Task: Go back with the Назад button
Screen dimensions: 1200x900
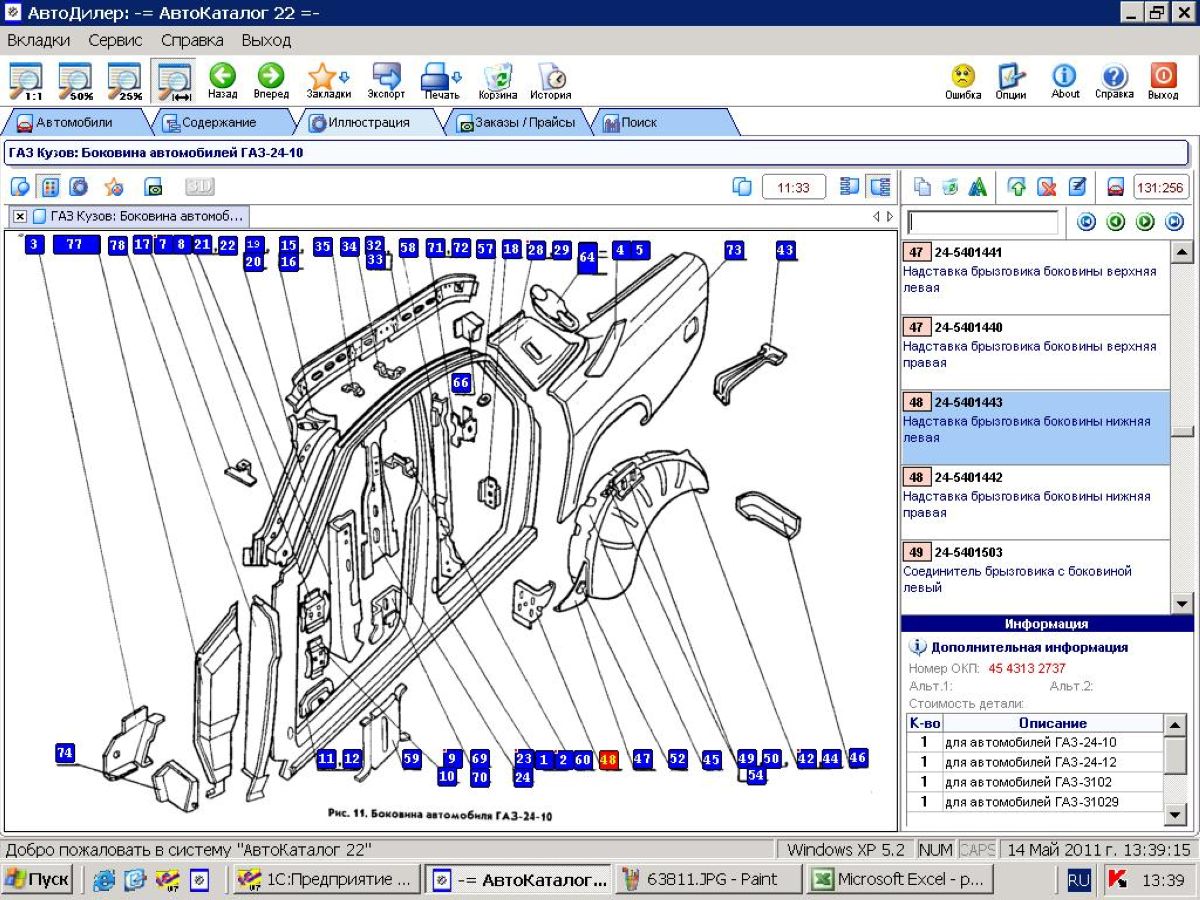Action: (222, 81)
